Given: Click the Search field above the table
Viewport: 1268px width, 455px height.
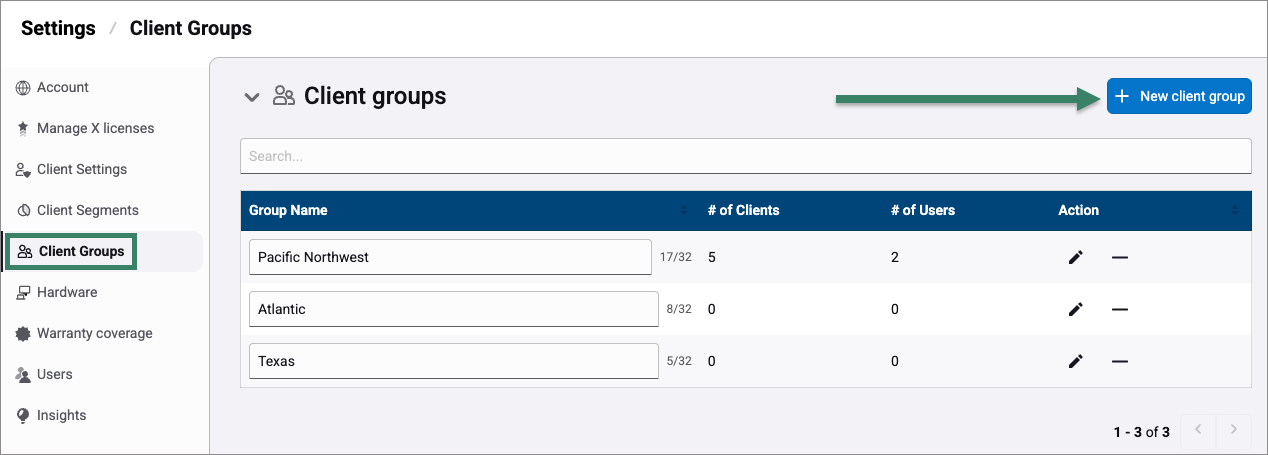Looking at the screenshot, I should click(x=745, y=156).
